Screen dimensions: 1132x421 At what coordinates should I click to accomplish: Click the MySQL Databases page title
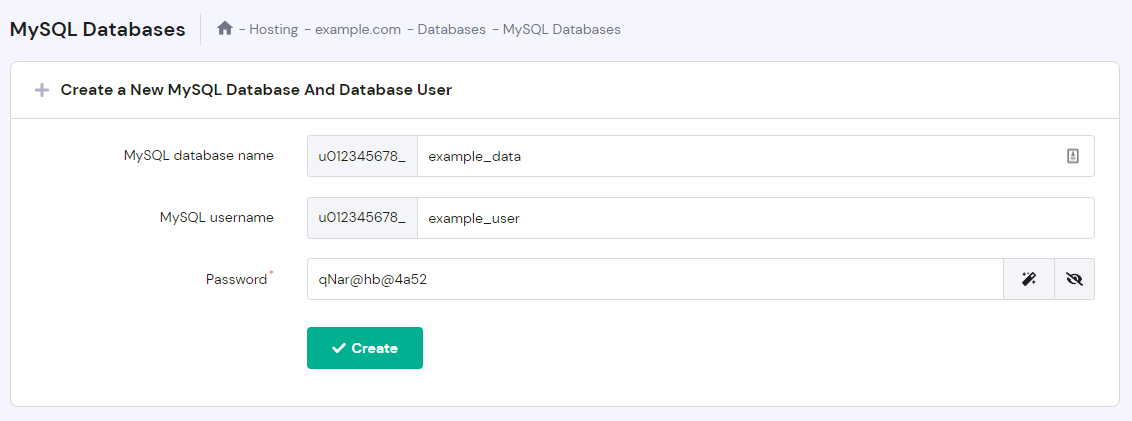click(97, 29)
